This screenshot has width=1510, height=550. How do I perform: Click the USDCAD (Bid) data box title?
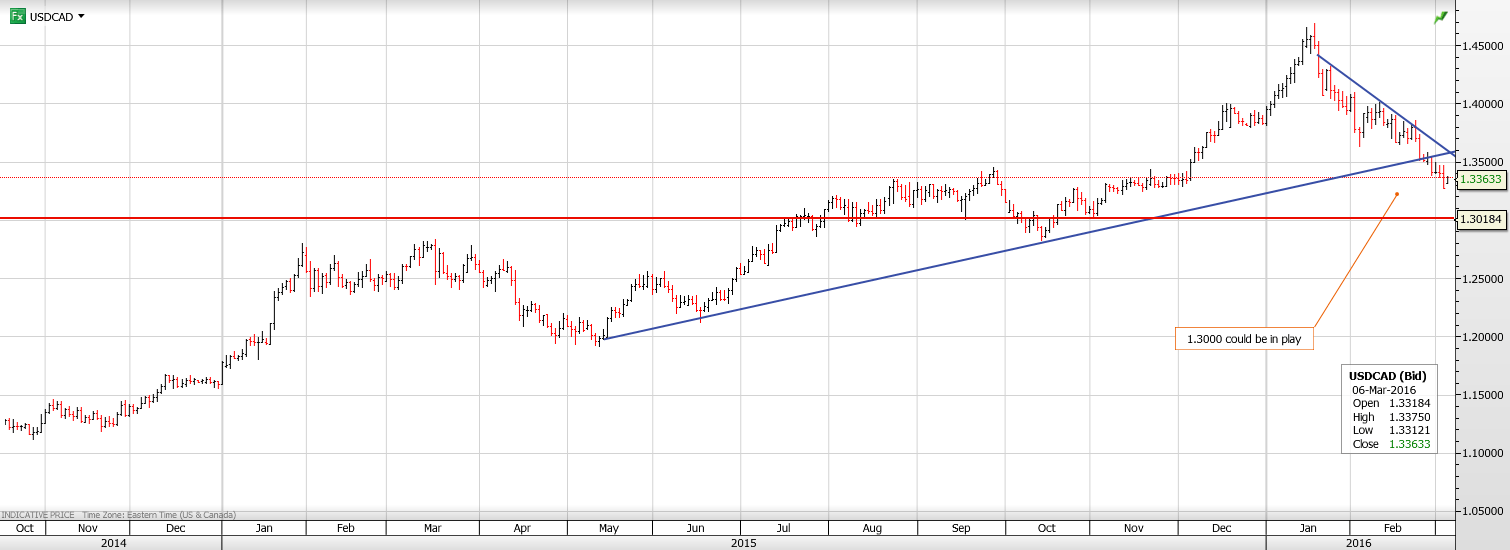1389,375
